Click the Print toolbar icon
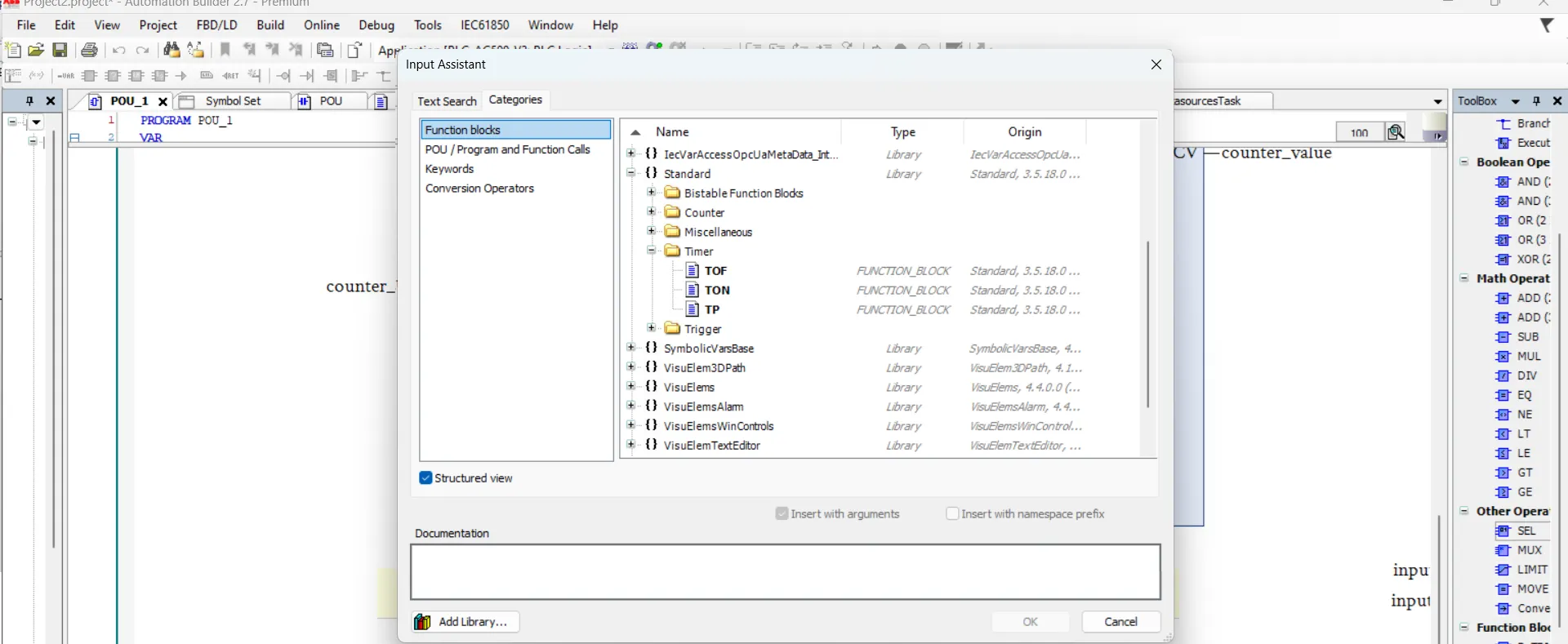This screenshot has width=1568, height=644. pos(89,50)
